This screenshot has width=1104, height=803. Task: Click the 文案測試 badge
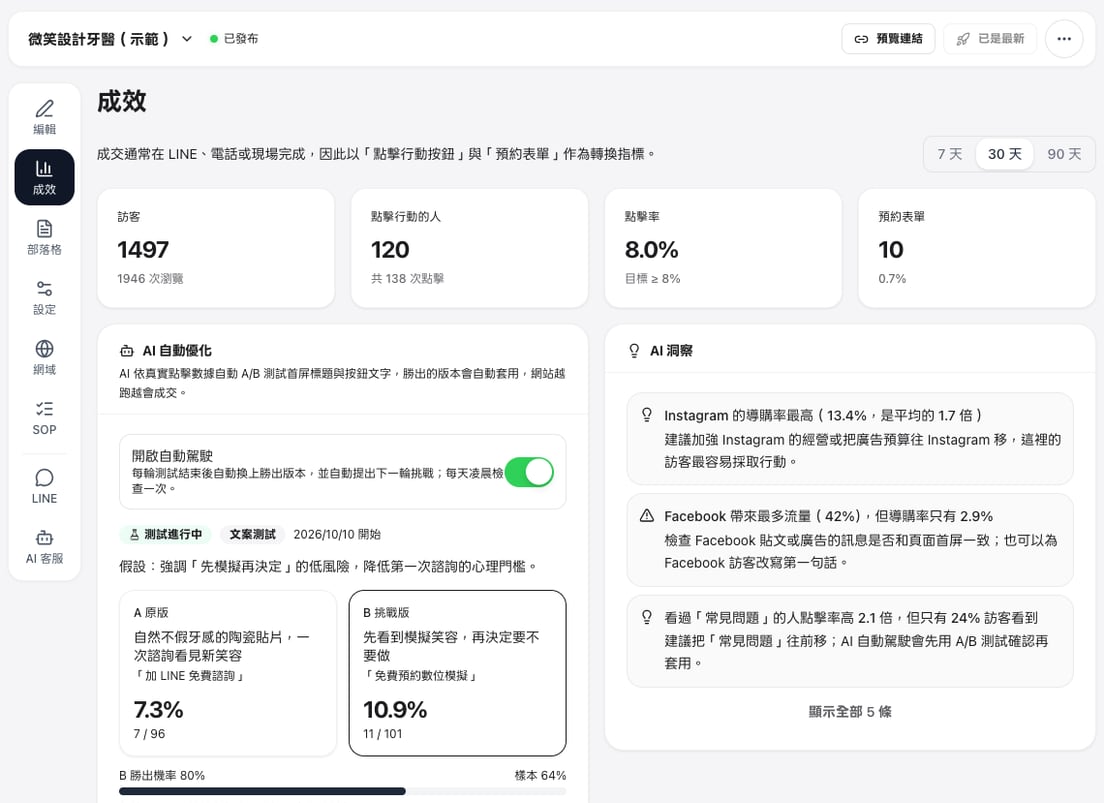pyautogui.click(x=252, y=535)
